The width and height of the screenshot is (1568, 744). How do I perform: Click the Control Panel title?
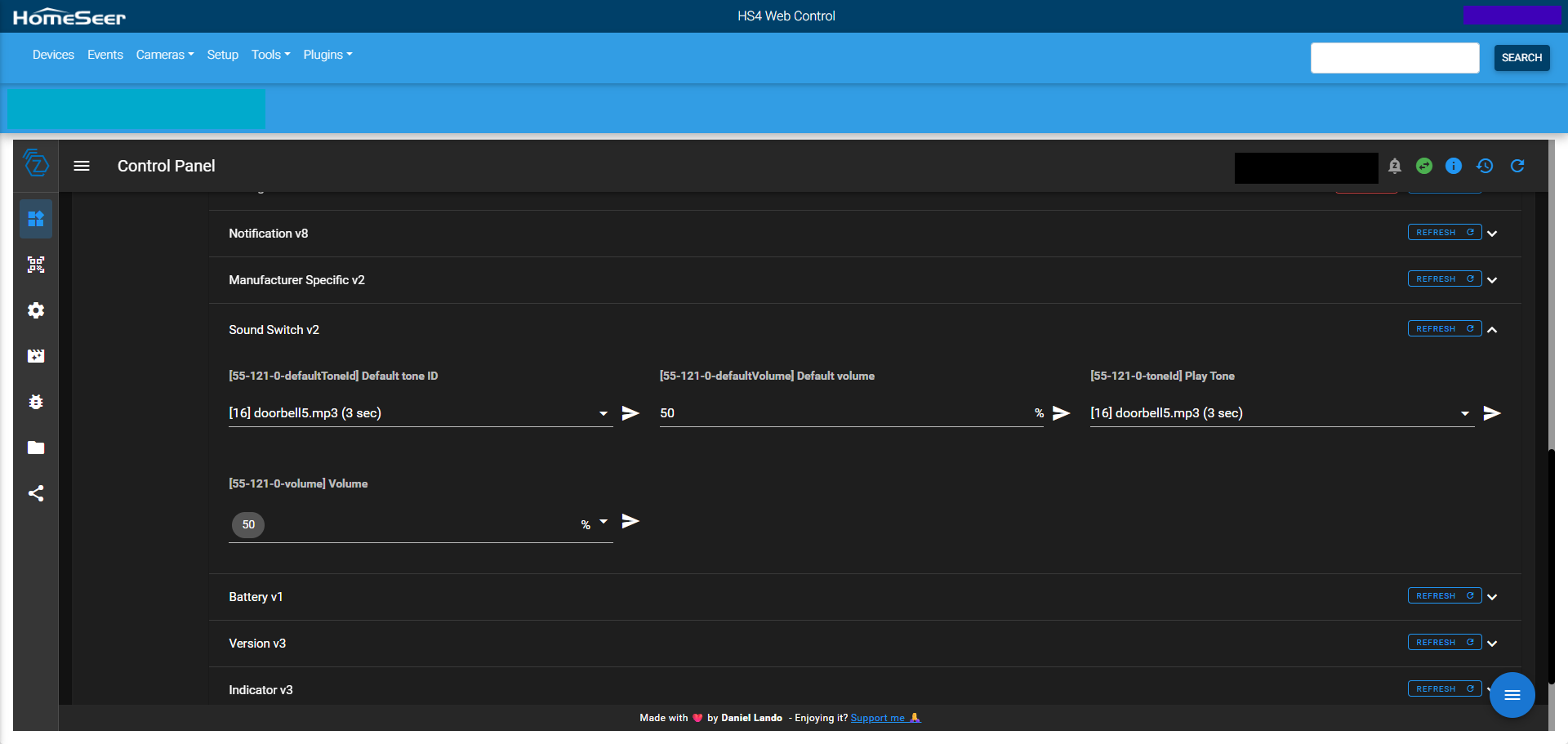tap(167, 166)
